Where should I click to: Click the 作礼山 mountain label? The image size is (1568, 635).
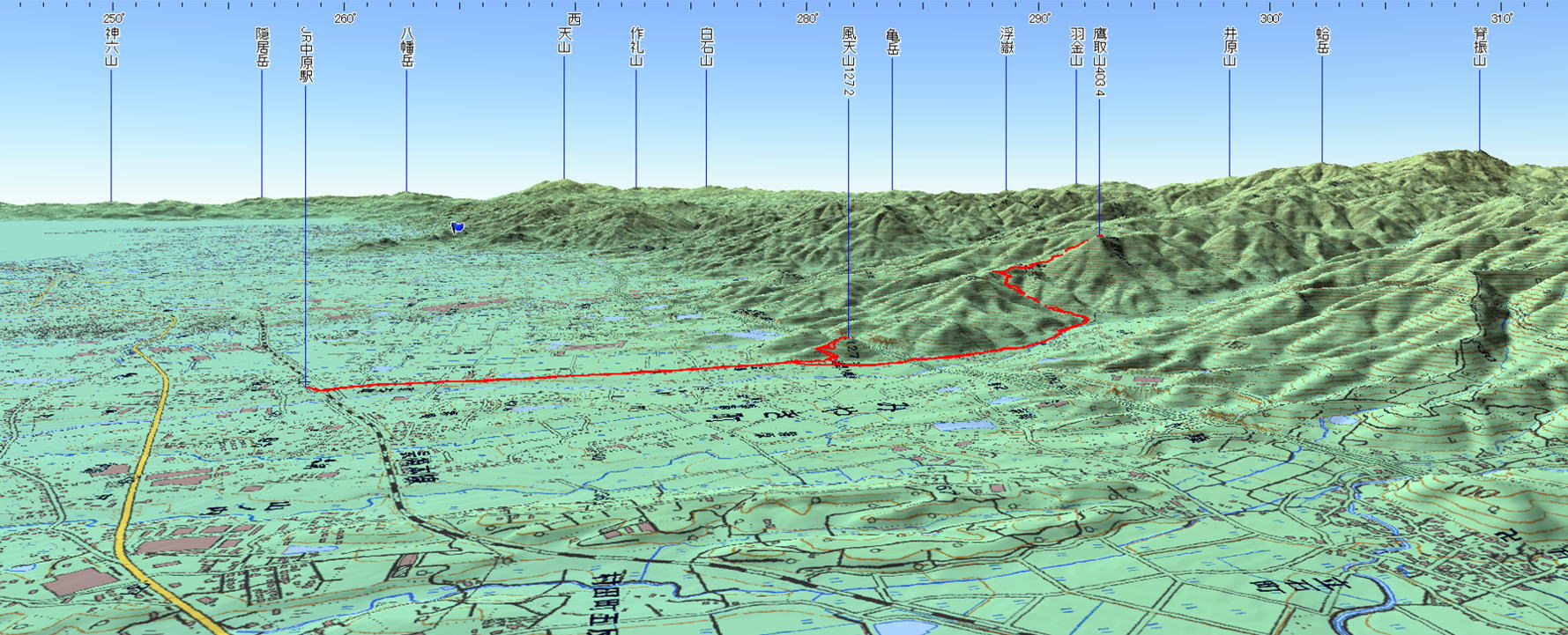tap(636, 47)
